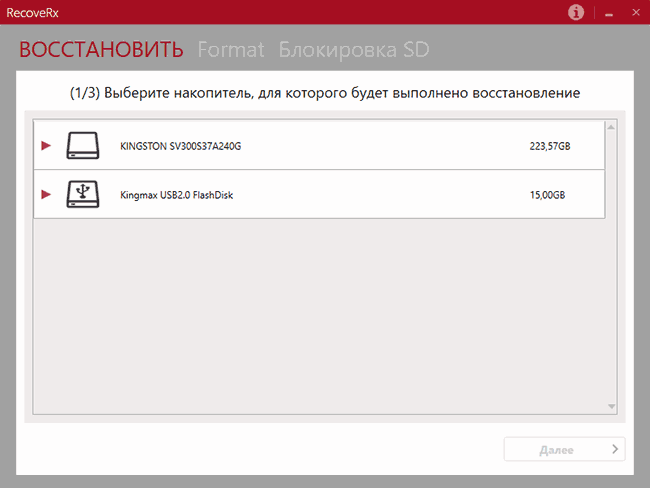Click the 15,00GB size value
650x488 pixels.
coord(547,195)
